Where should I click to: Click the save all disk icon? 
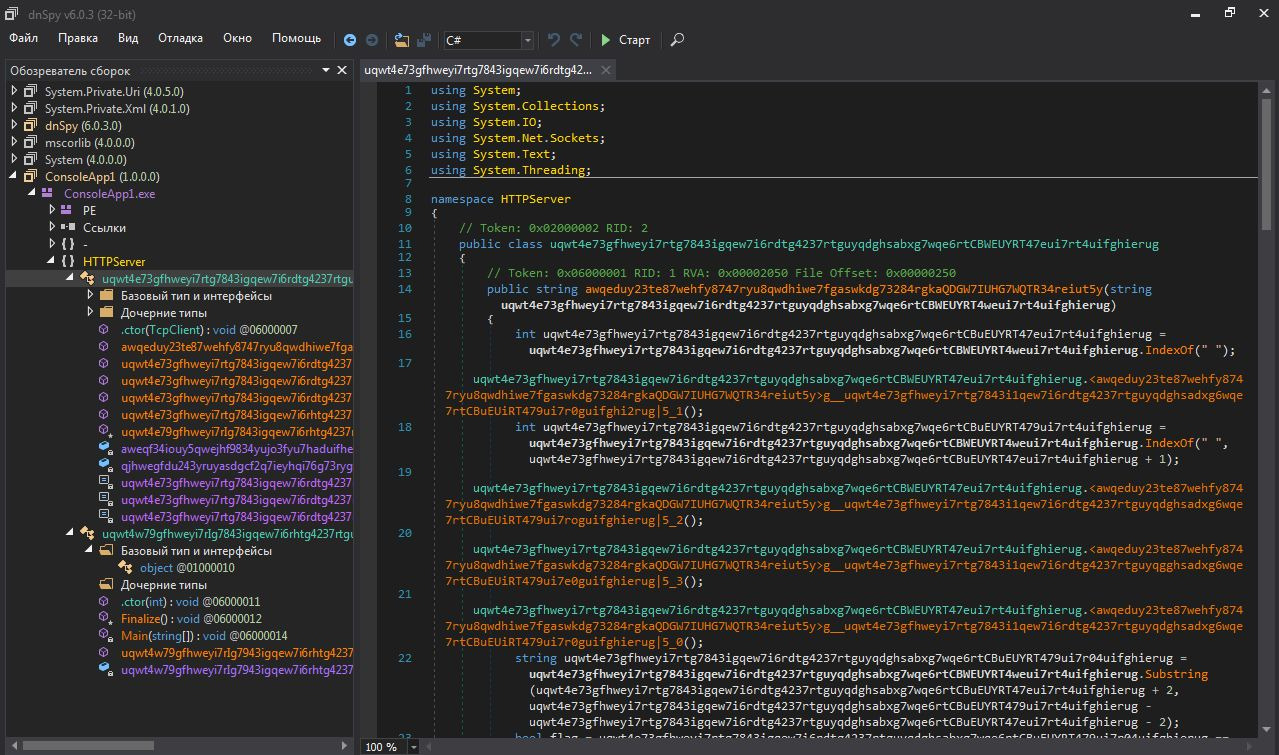(424, 40)
